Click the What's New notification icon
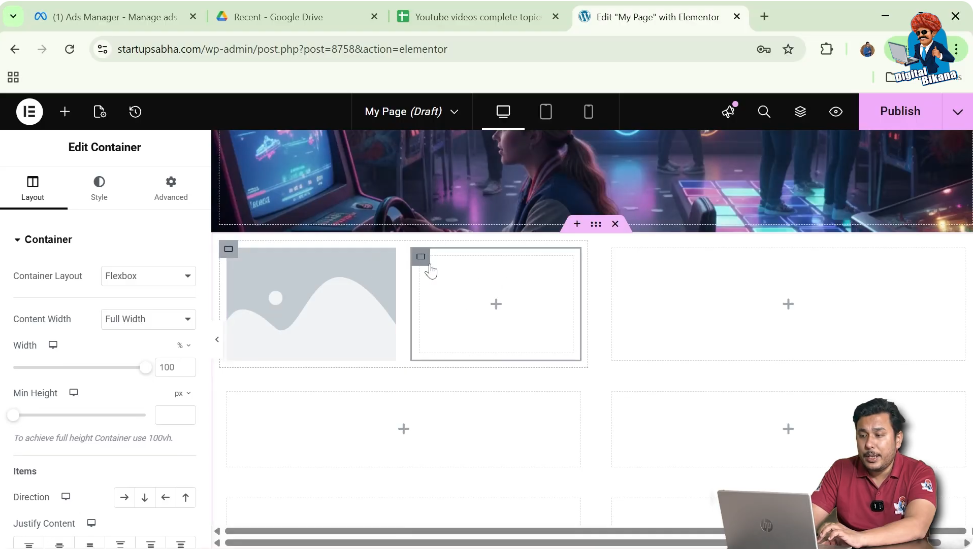Viewport: 976px width, 551px height. (728, 112)
